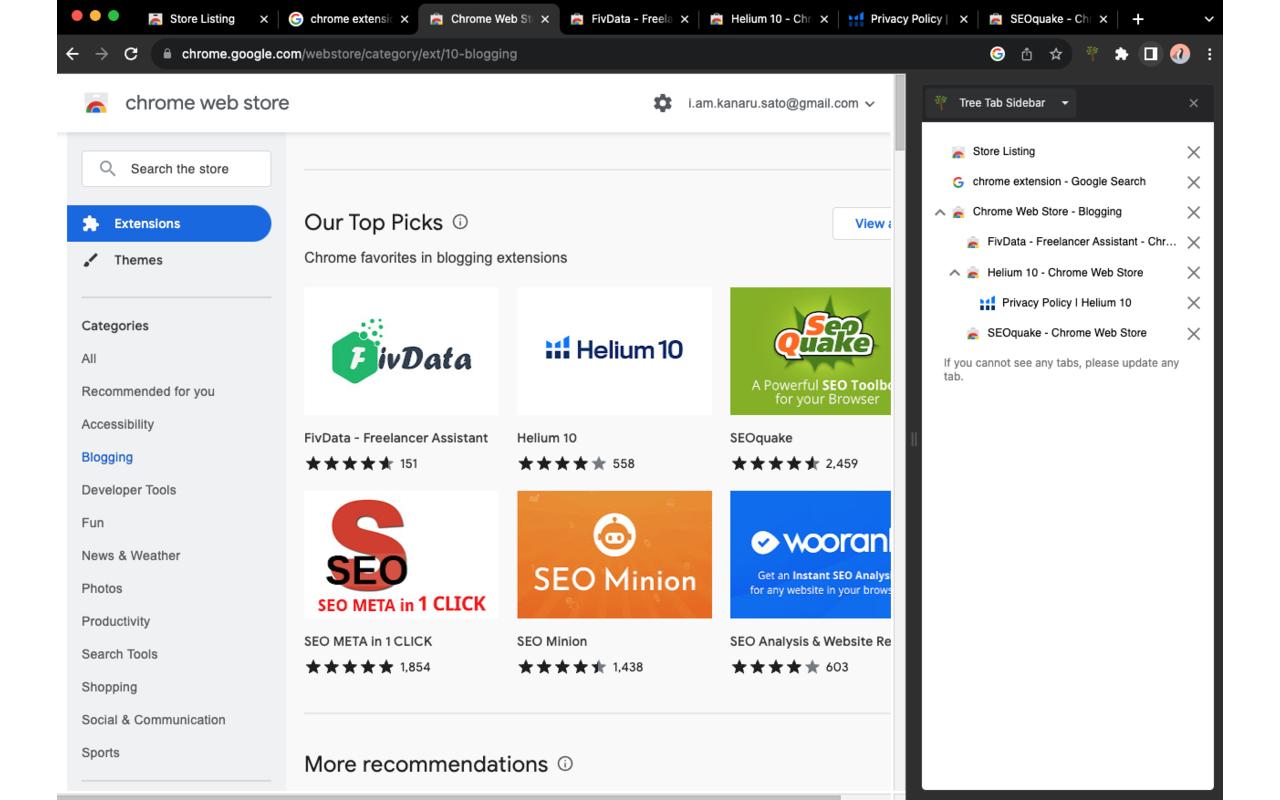Choose Recommended for you category
This screenshot has width=1280, height=800.
click(x=148, y=392)
